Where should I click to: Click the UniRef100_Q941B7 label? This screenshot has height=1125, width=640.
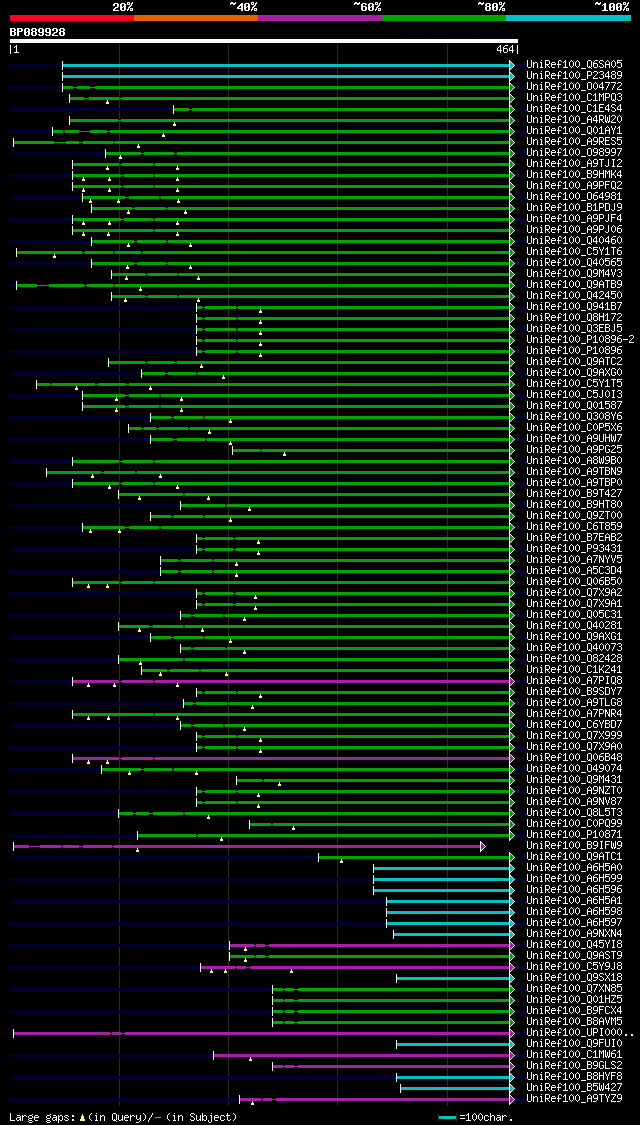click(574, 306)
